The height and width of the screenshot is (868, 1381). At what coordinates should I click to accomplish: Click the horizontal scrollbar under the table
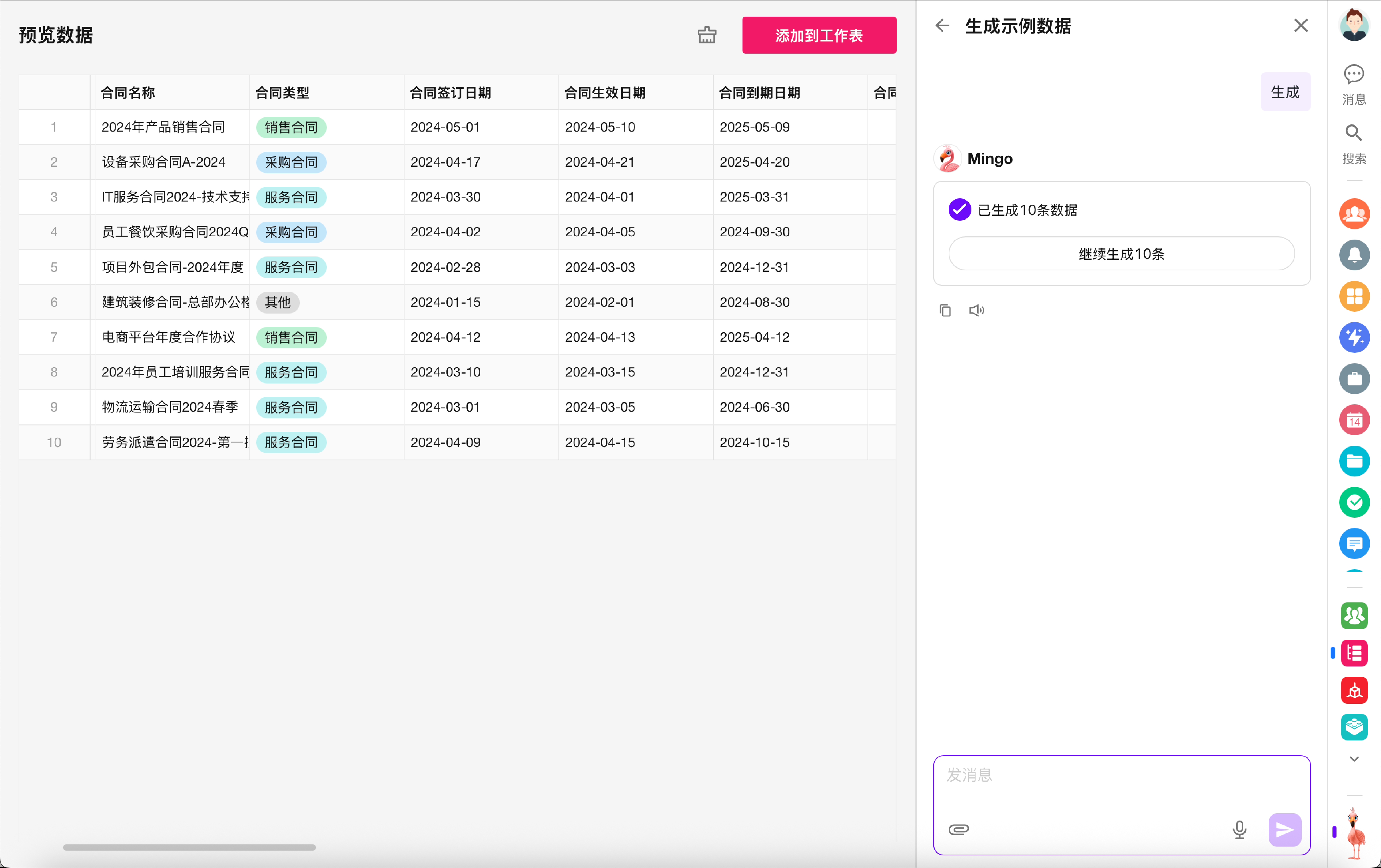coord(189,847)
